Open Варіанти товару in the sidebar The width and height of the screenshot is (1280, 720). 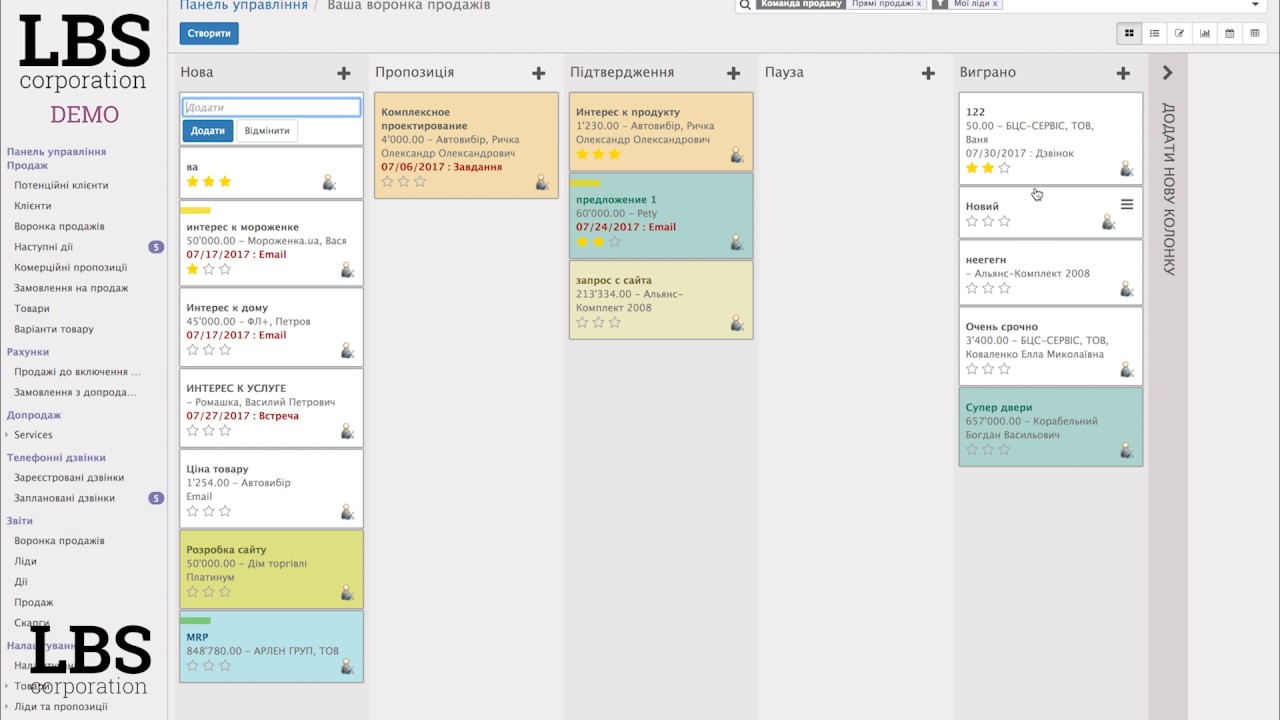(x=54, y=329)
